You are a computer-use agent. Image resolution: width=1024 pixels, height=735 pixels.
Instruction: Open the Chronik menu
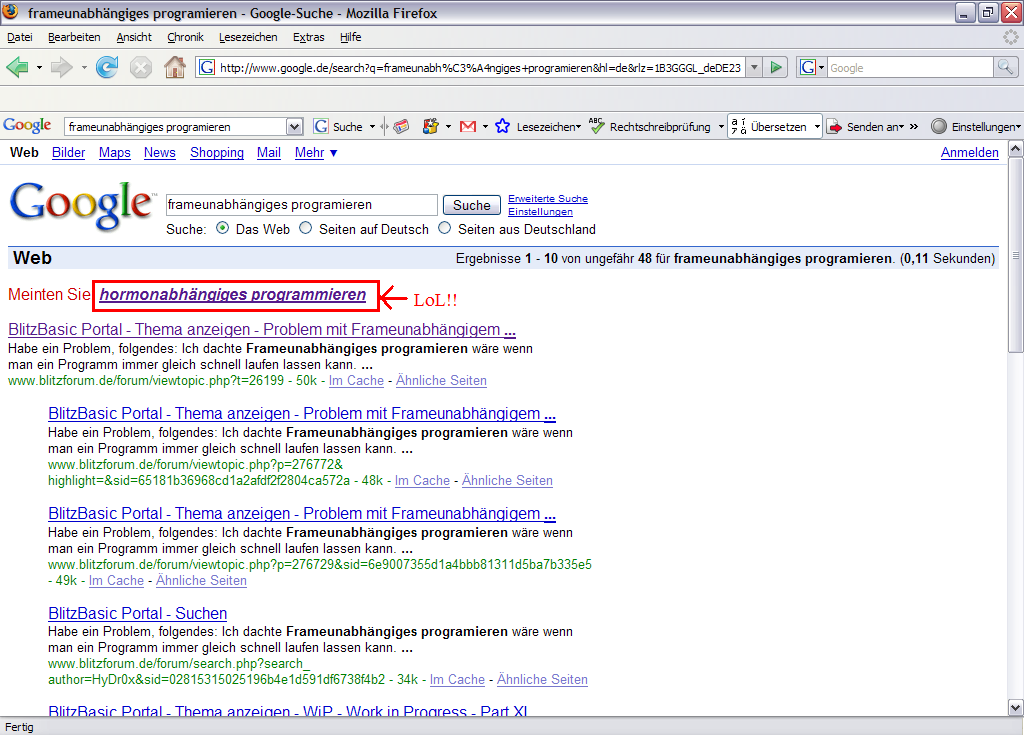(185, 37)
